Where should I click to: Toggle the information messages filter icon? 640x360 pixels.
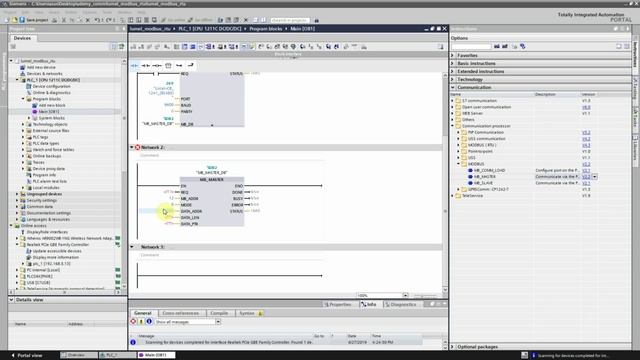pyautogui.click(x=149, y=322)
